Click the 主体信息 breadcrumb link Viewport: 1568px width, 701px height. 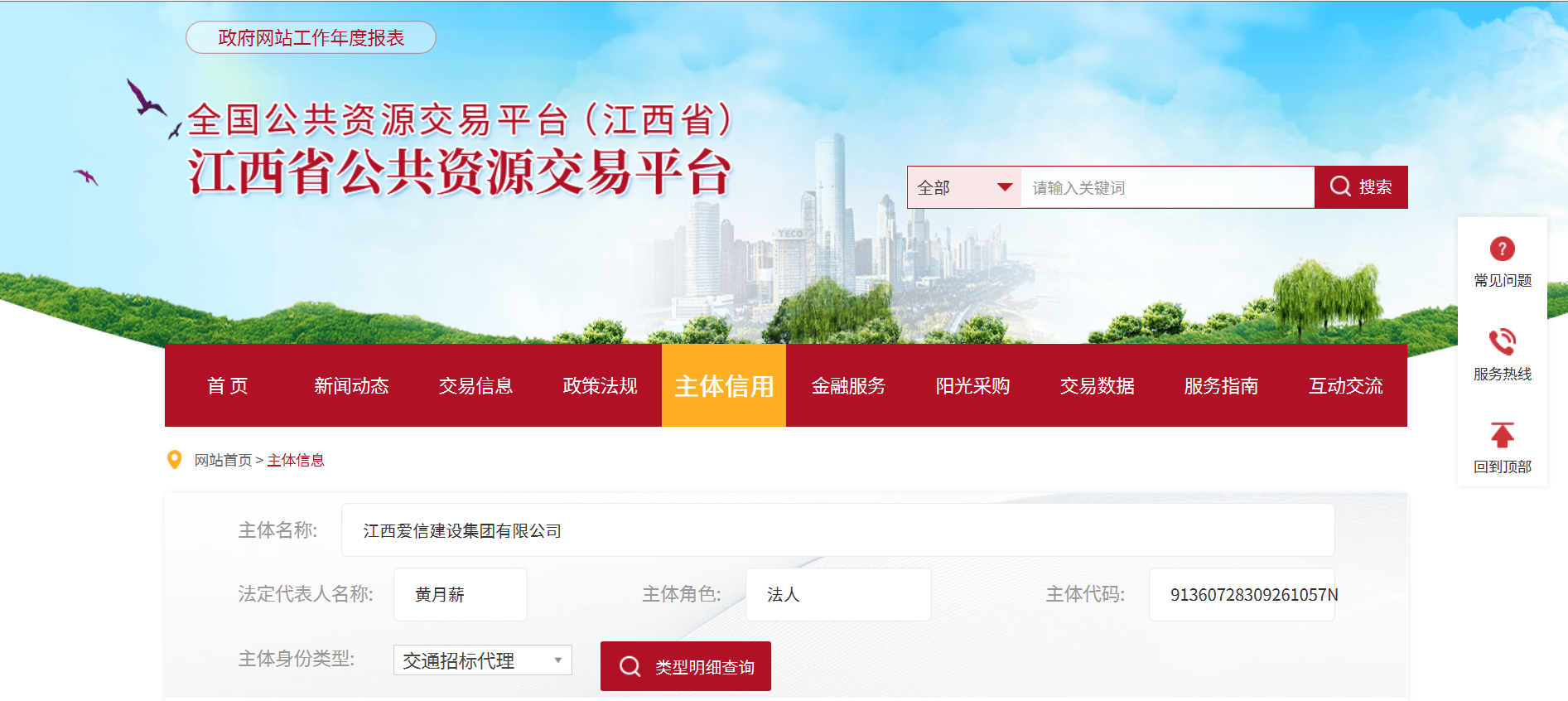tap(296, 460)
